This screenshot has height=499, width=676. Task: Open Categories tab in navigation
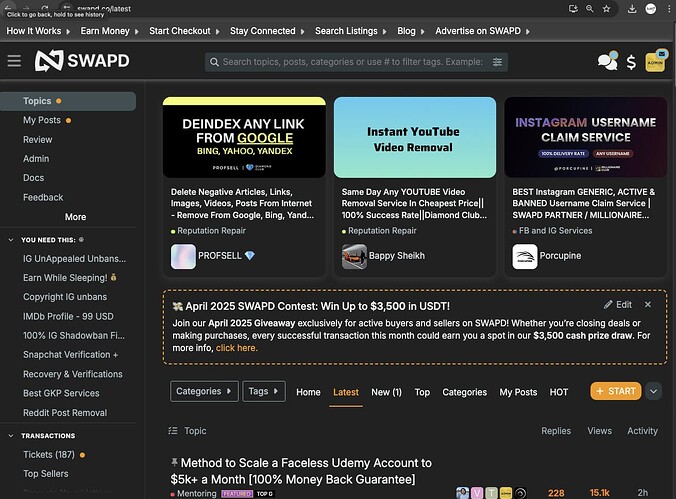(x=464, y=392)
